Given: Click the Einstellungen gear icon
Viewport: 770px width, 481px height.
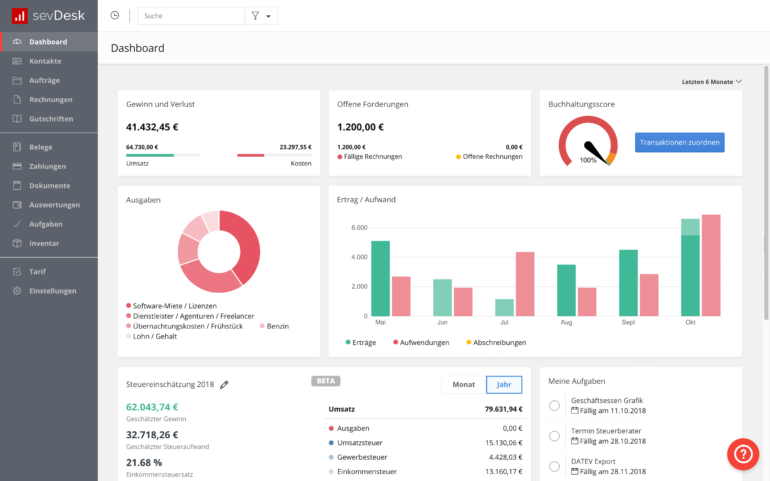Looking at the screenshot, I should tap(17, 291).
